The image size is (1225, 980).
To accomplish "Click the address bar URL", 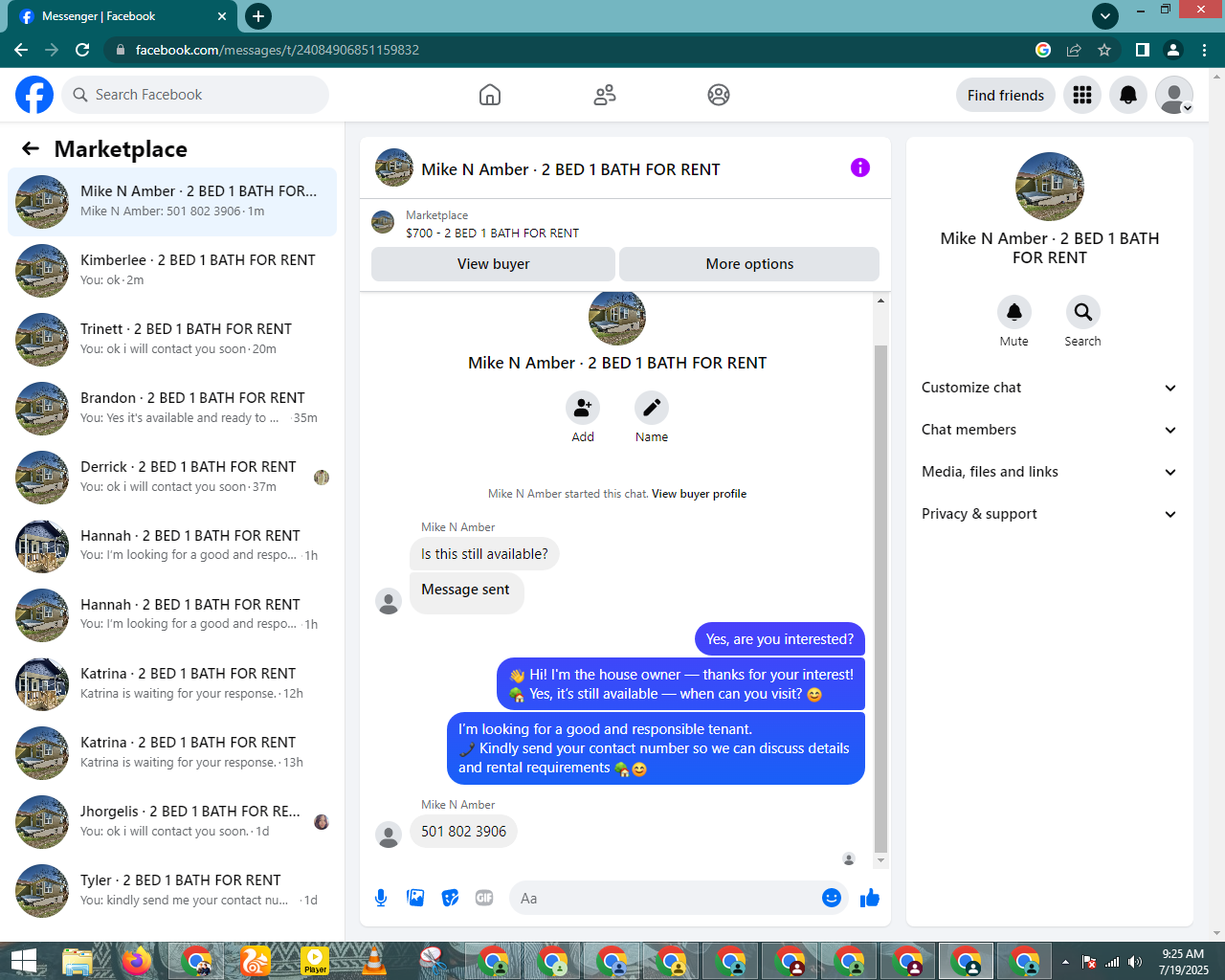I will 278,50.
